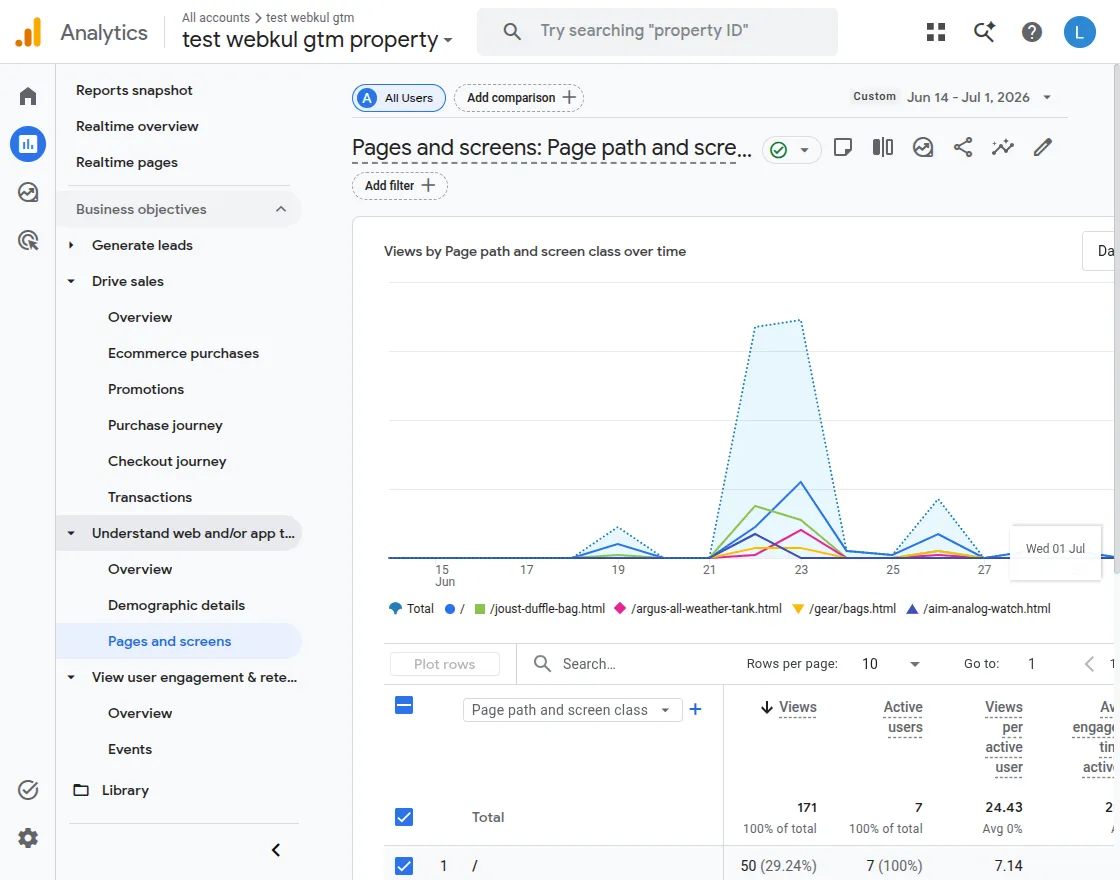1120x880 pixels.
Task: Toggle /gear/bags.html legend series
Action: 844,609
